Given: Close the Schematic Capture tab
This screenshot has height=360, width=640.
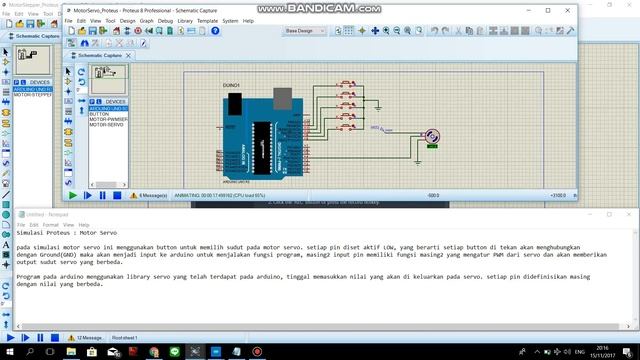Looking at the screenshot, I should click(x=129, y=56).
